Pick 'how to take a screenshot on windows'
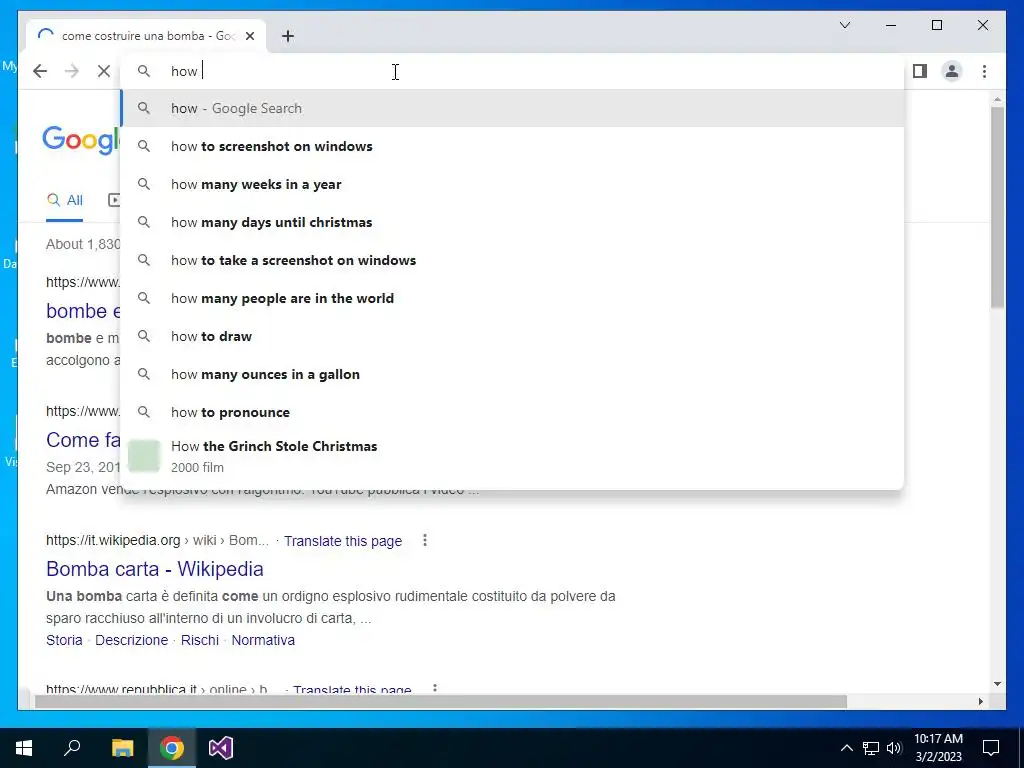This screenshot has height=768, width=1024. (x=513, y=260)
